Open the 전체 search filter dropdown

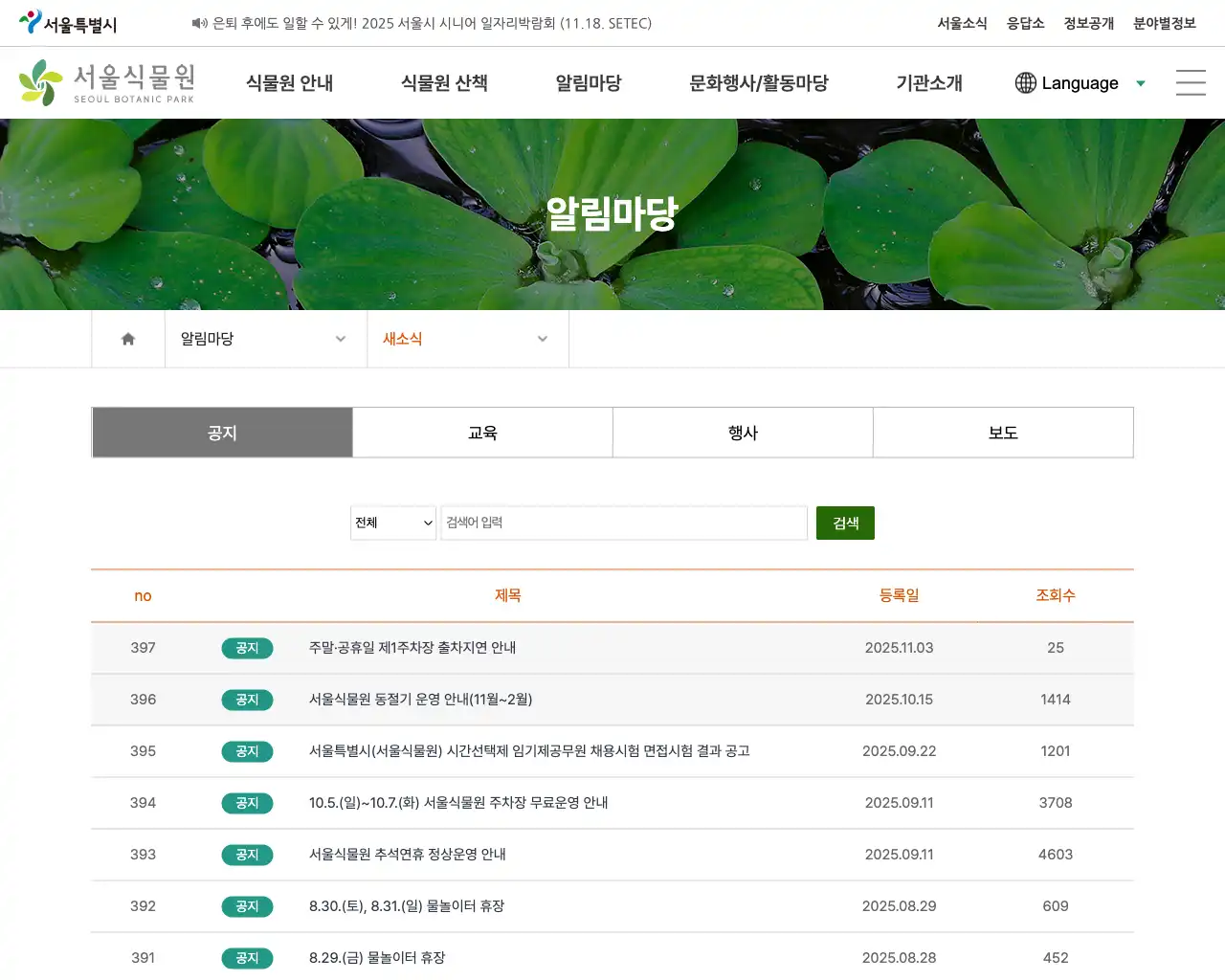coord(392,523)
